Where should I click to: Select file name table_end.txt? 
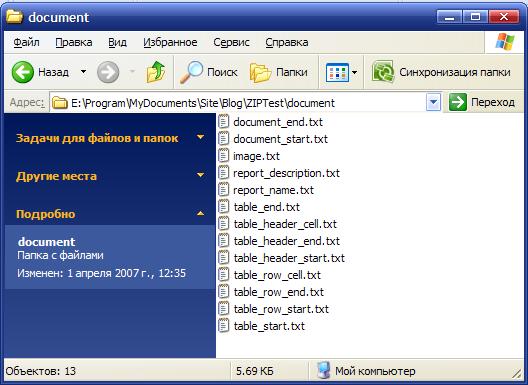click(x=267, y=207)
